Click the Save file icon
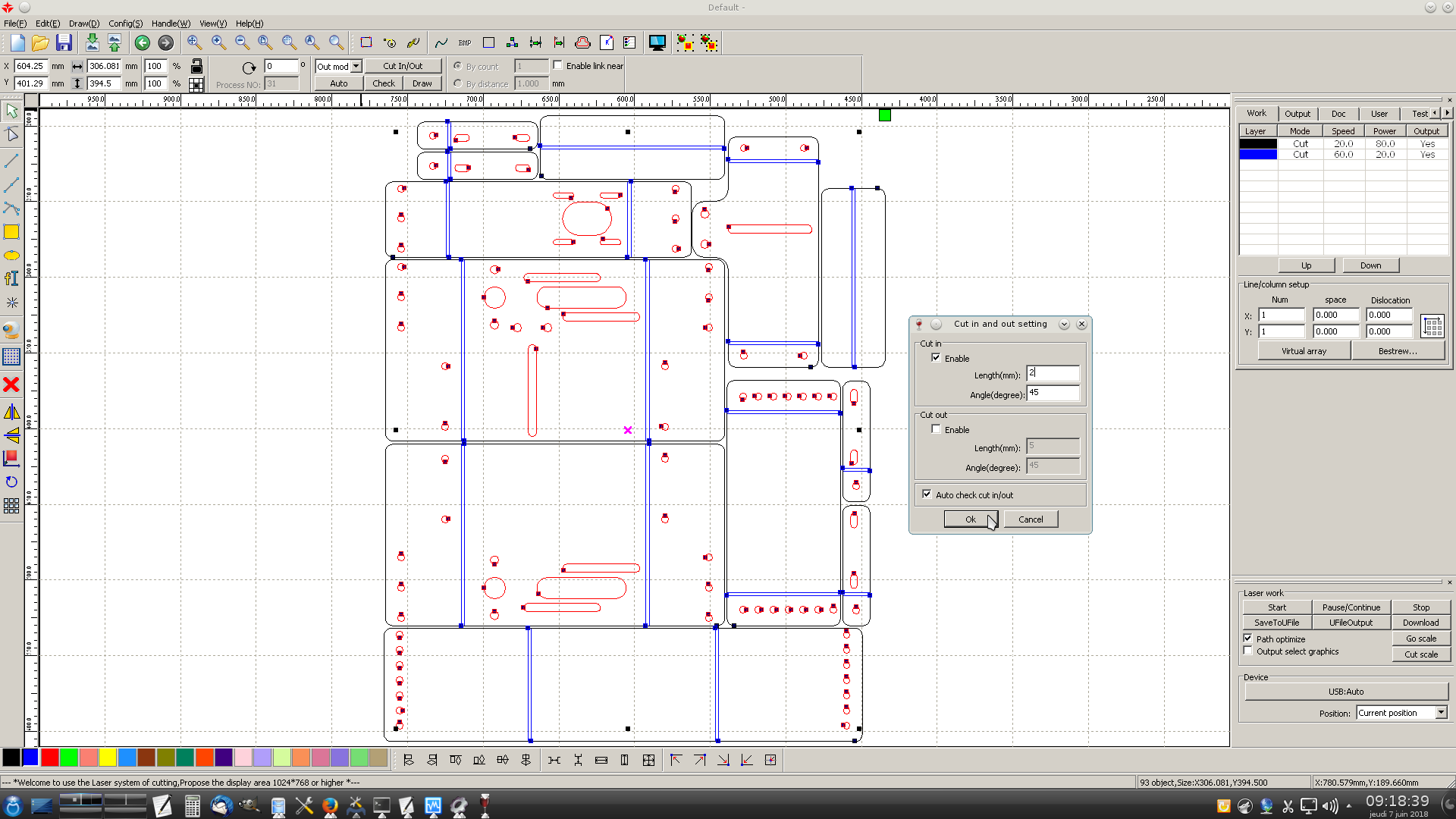Screen dimensions: 1456x819 [x=64, y=43]
